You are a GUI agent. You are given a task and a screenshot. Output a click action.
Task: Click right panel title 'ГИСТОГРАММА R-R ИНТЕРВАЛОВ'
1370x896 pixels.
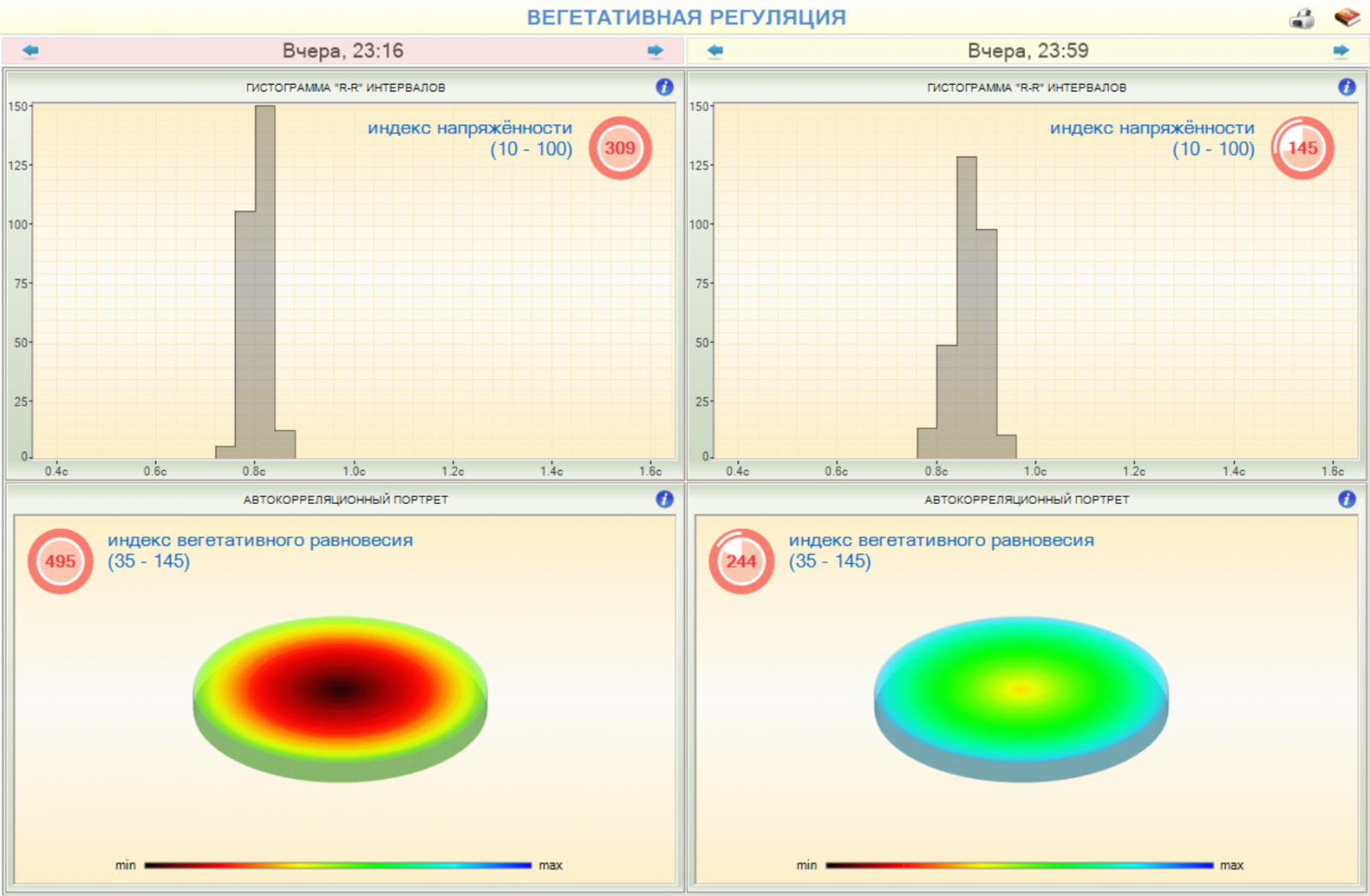pos(1027,87)
